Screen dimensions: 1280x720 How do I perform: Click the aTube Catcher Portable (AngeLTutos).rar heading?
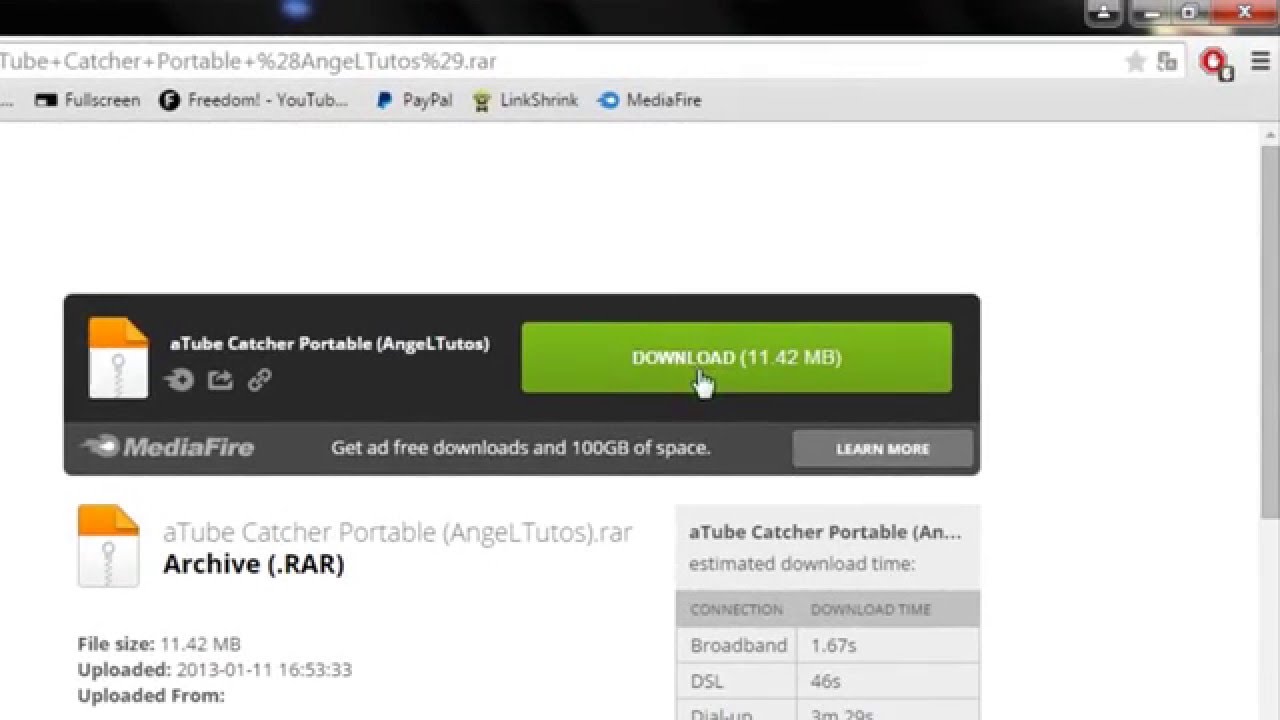pos(398,532)
